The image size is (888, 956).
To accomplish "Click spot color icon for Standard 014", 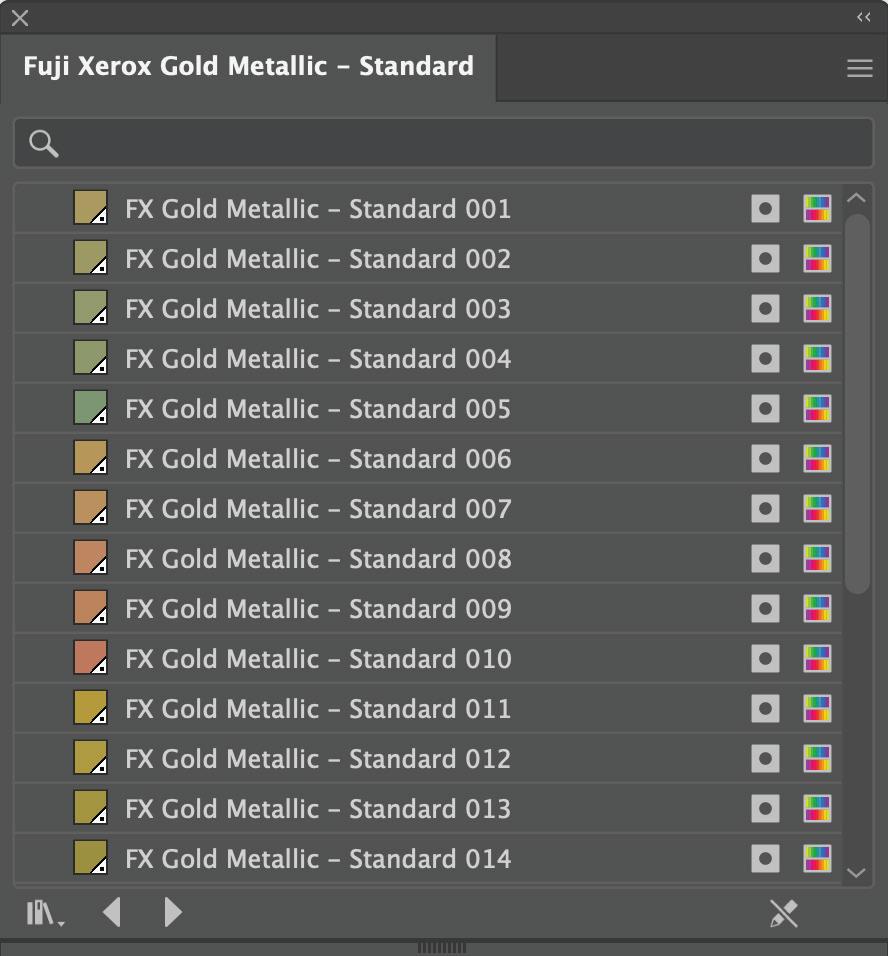I will (x=765, y=859).
